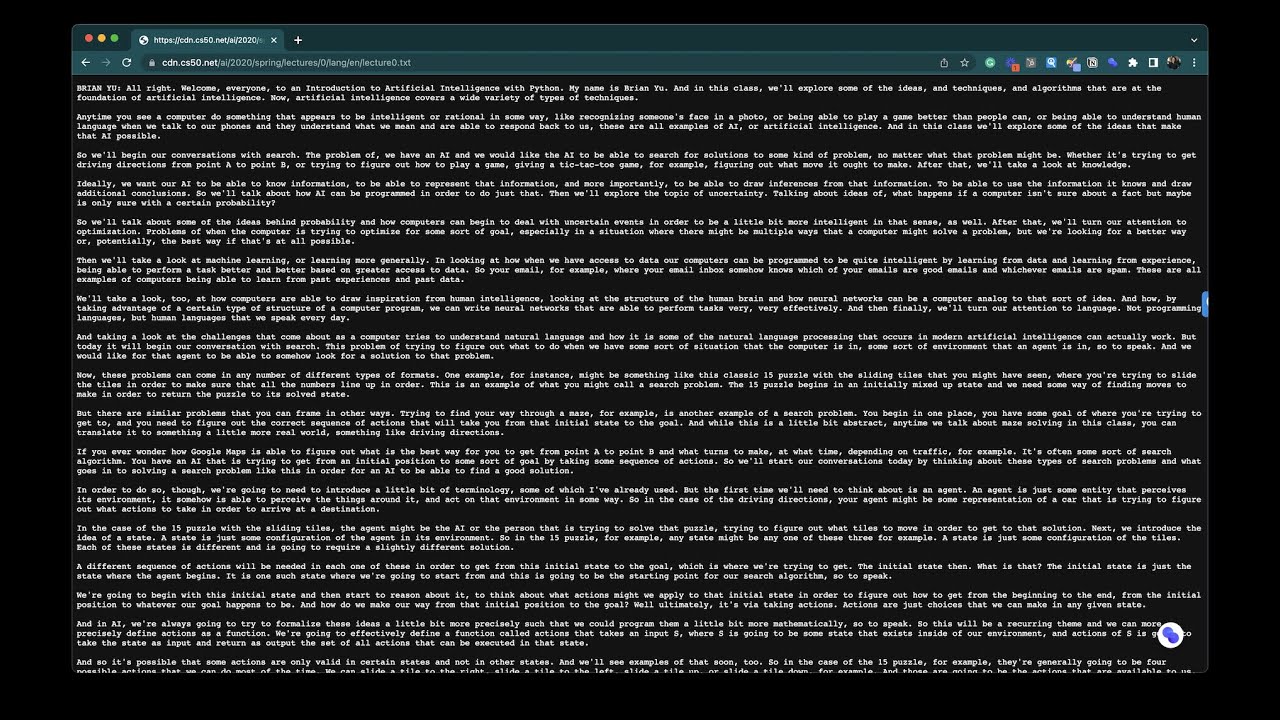The image size is (1280, 720).
Task: Click paragraph starting 'Anytime you see a computer'
Action: (639, 126)
